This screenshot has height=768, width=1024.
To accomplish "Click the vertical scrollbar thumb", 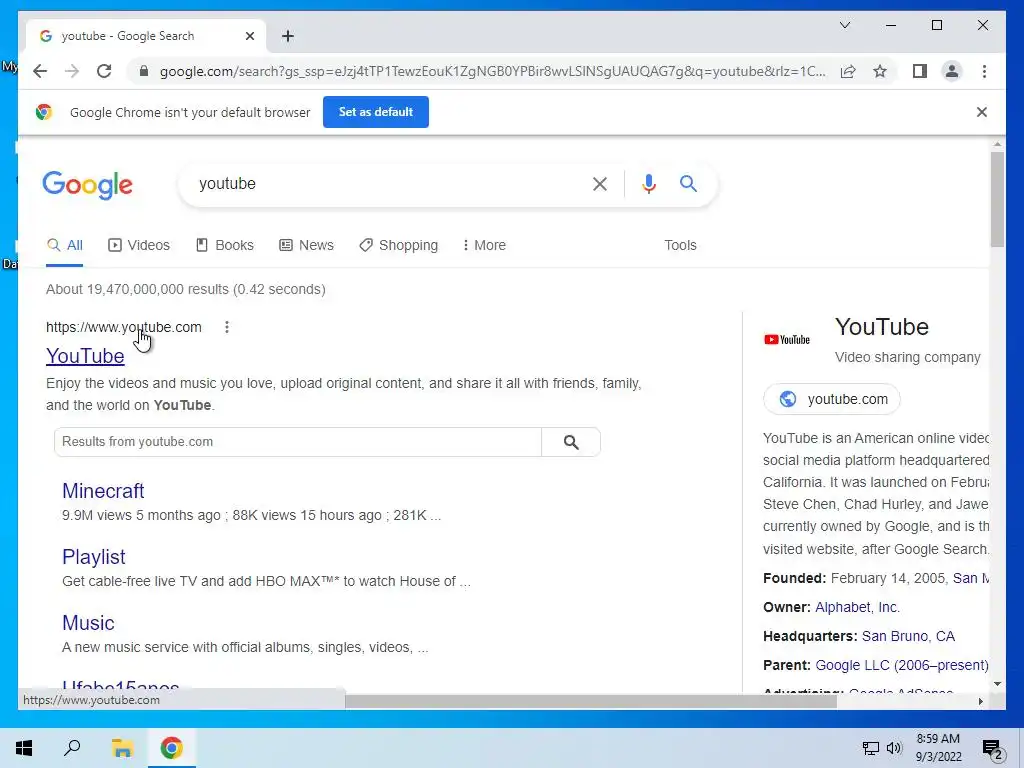I will [x=997, y=199].
